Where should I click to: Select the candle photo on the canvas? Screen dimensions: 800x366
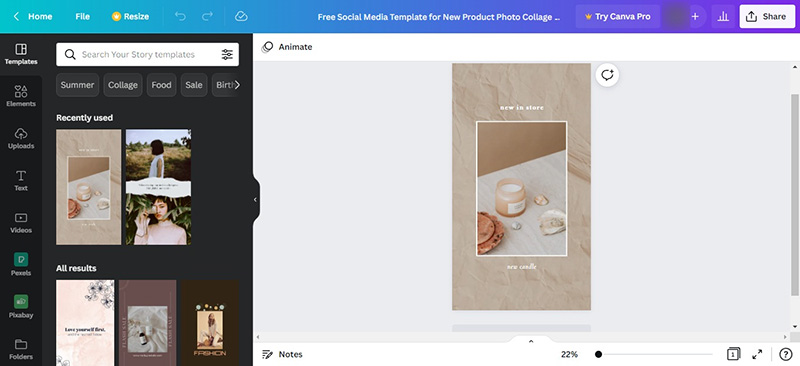point(521,188)
